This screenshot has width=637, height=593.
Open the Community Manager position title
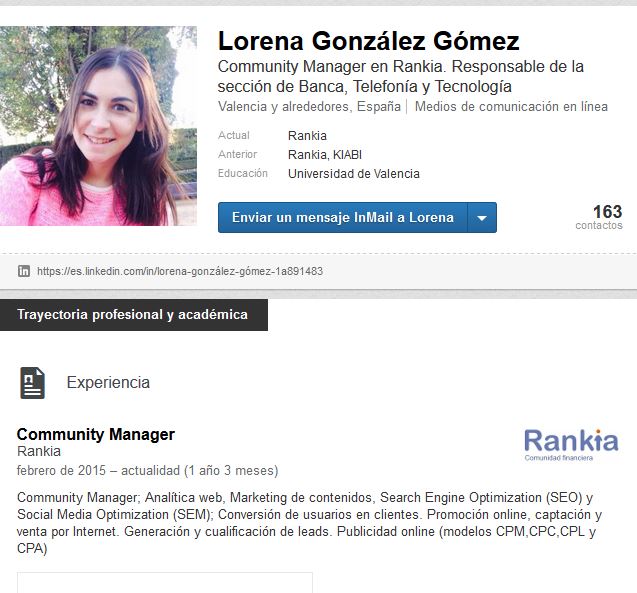96,434
